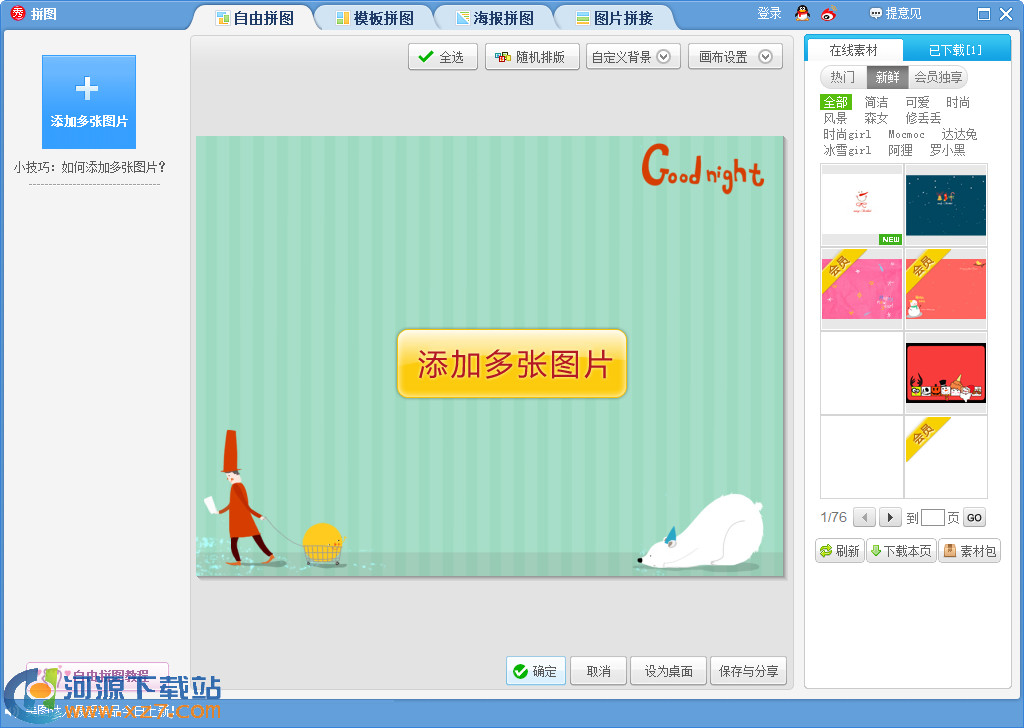Viewport: 1024px width, 728px height.
Task: Open the 已下载 tab
Action: pyautogui.click(x=954, y=50)
